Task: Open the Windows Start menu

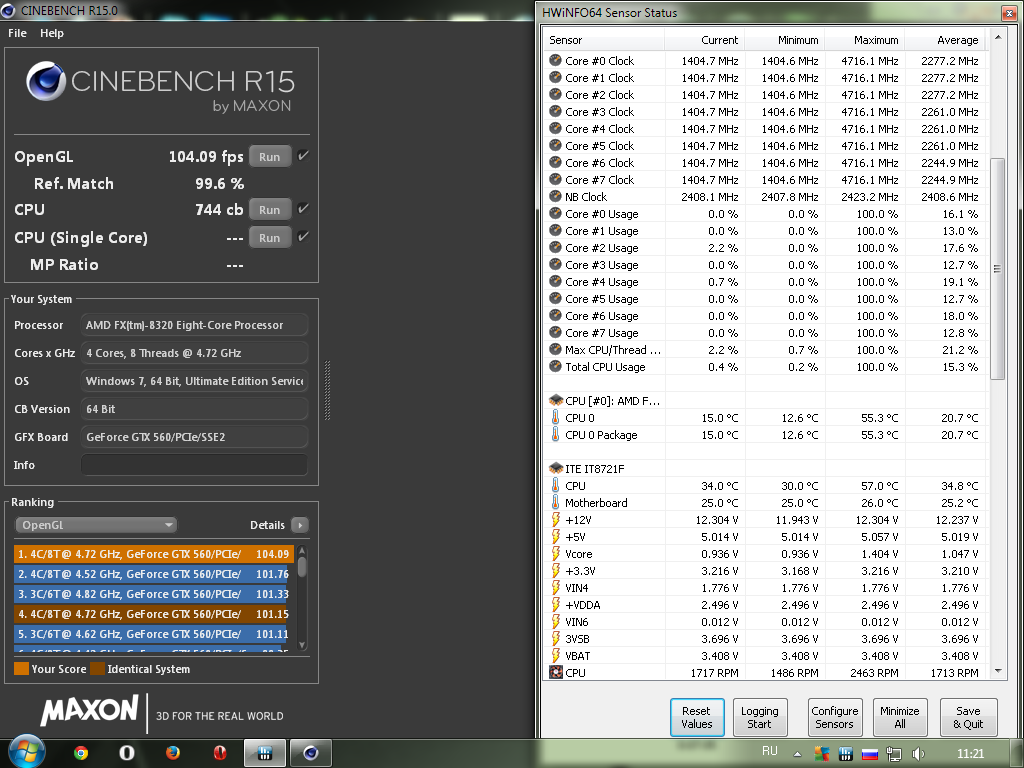Action: [25, 752]
